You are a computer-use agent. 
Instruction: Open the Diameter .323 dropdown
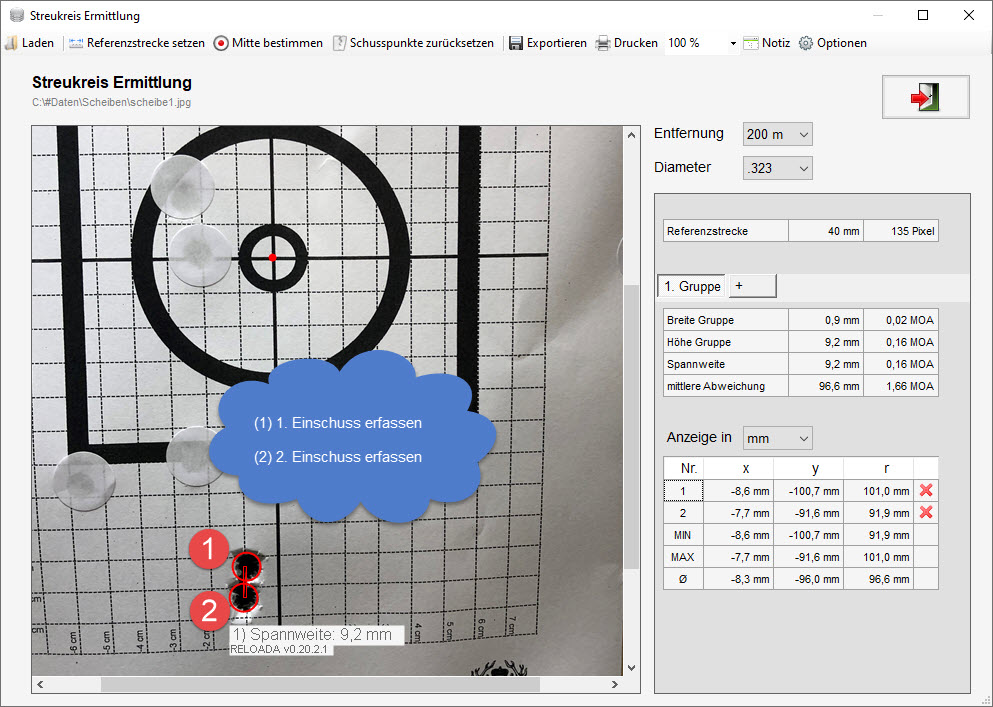[x=778, y=168]
